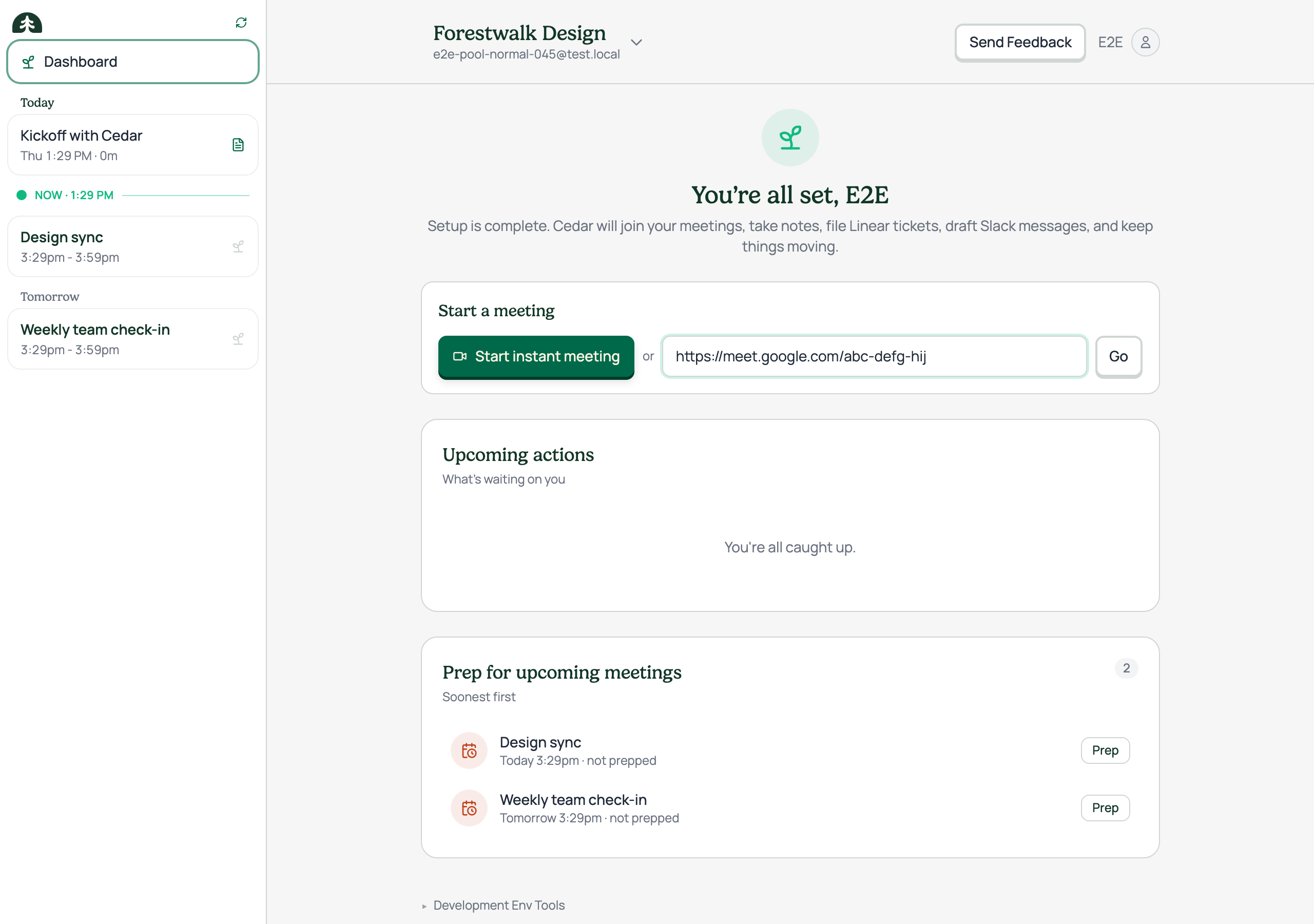Open the user profile avatar icon

click(1145, 43)
